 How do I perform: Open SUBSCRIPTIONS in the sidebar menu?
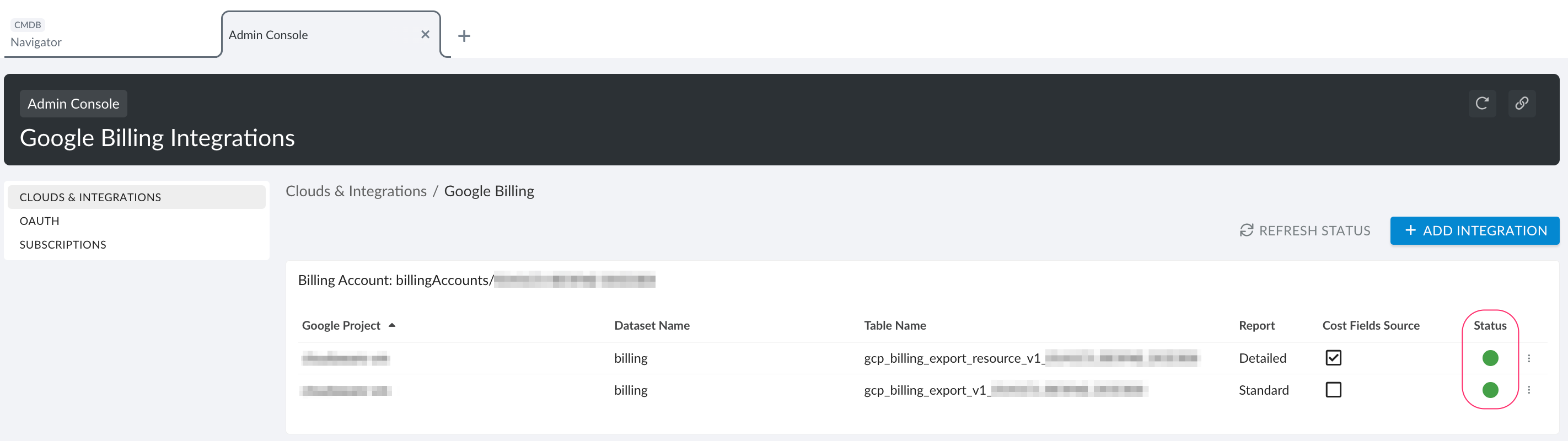(63, 245)
